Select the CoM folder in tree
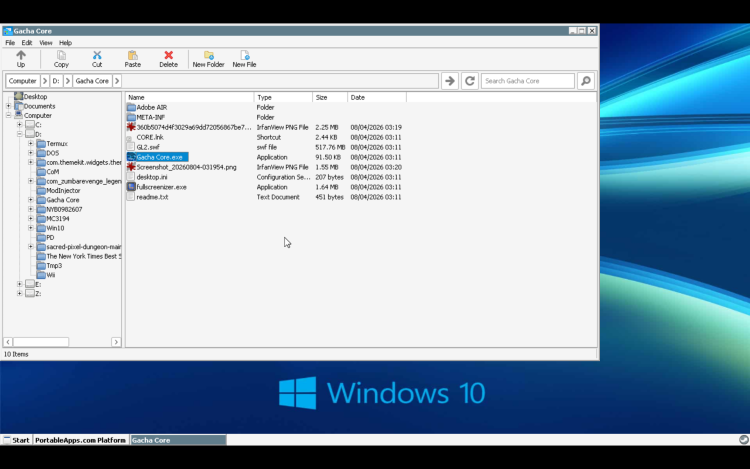 pyautogui.click(x=48, y=172)
